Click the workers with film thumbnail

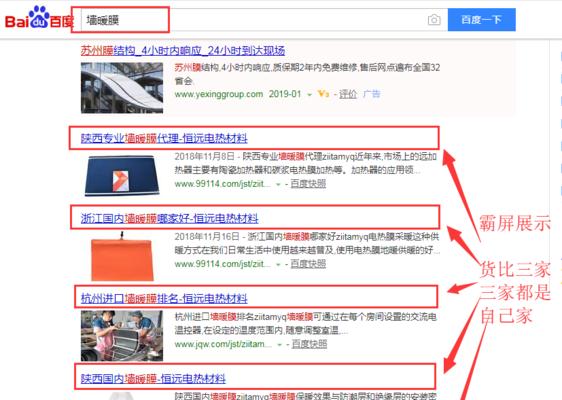coord(122,336)
